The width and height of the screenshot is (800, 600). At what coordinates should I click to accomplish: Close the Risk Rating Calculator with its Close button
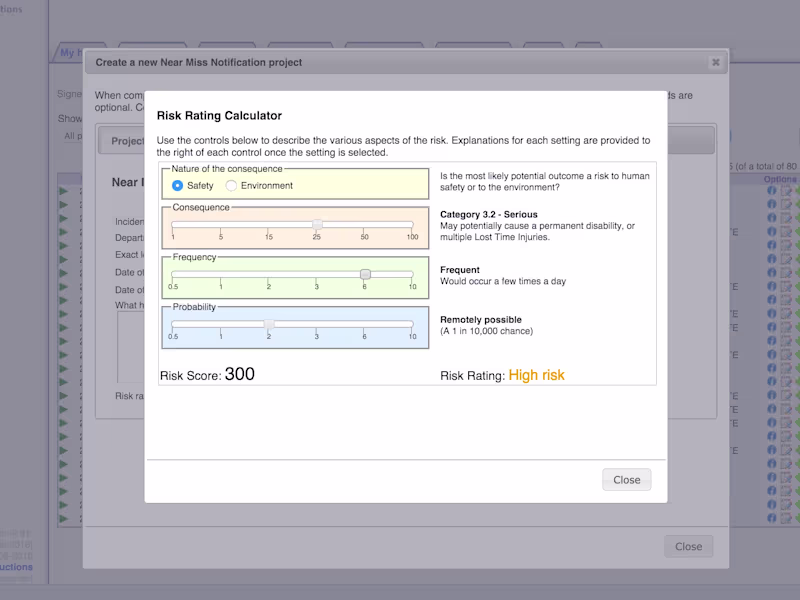626,480
